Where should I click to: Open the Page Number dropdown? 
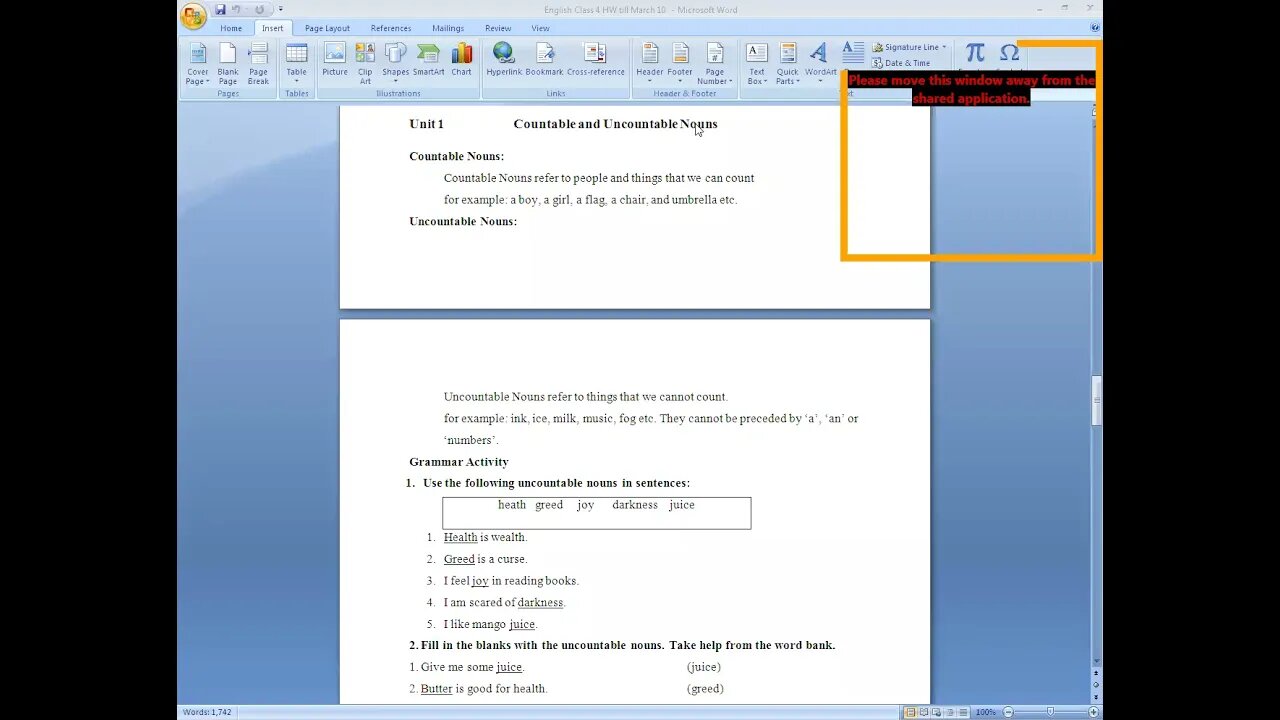coord(715,64)
